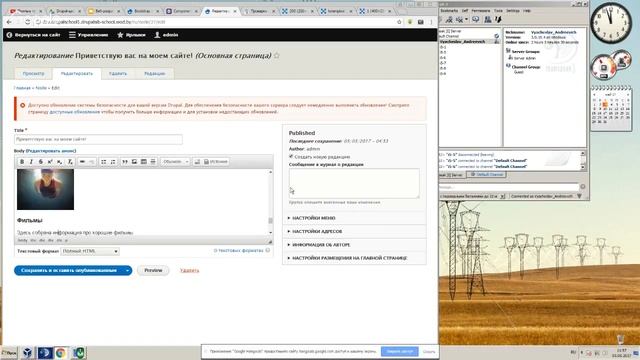This screenshot has height=360, width=640.
Task: Click the browser address bar
Action: (x=216, y=22)
